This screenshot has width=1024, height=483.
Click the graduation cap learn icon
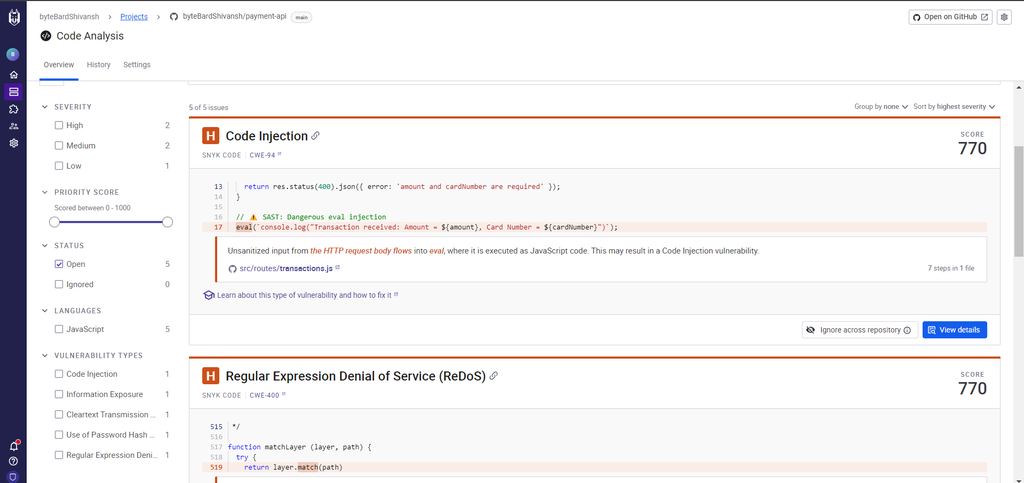(208, 295)
